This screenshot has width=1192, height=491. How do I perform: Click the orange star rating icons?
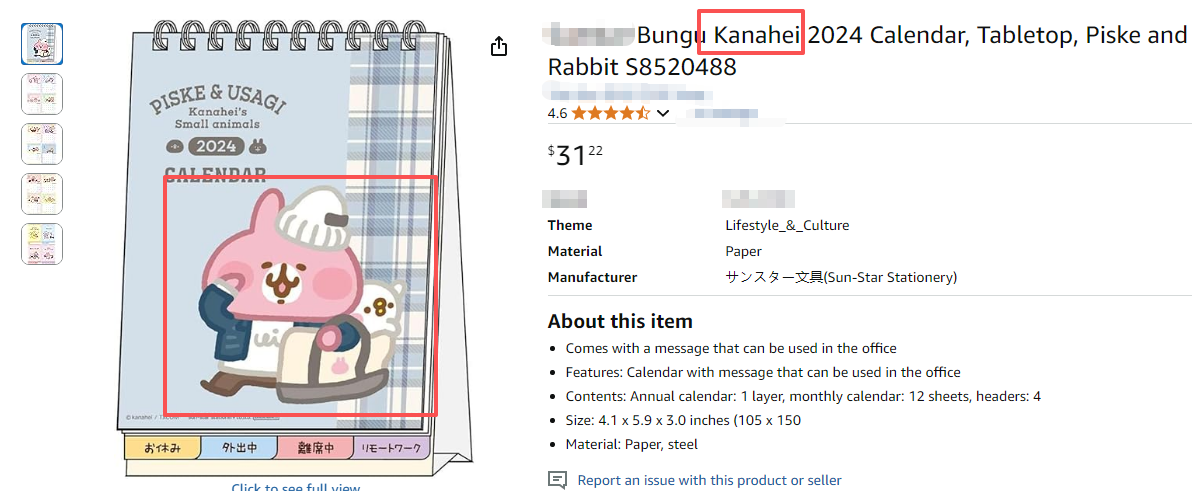pos(611,113)
